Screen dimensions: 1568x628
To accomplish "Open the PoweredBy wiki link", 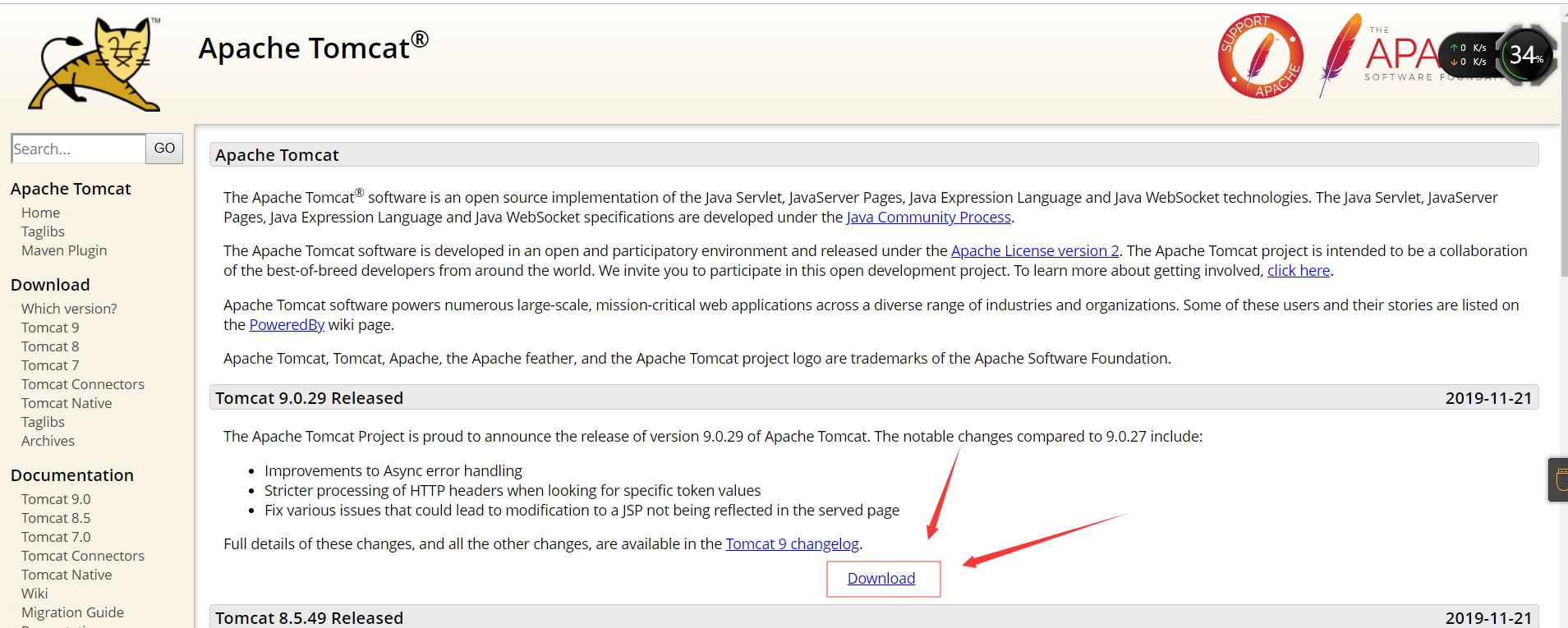I will click(287, 325).
